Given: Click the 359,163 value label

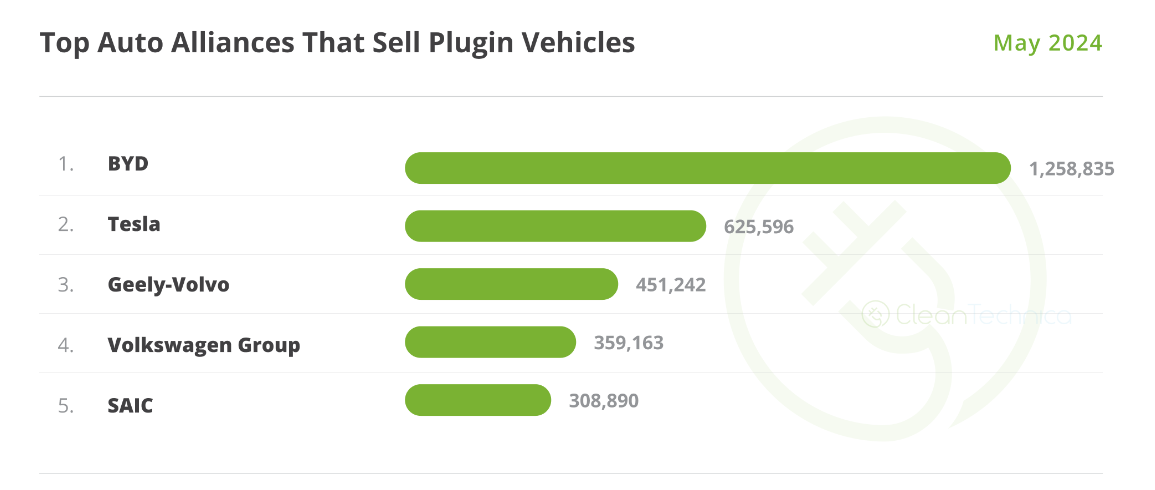Looking at the screenshot, I should (628, 343).
